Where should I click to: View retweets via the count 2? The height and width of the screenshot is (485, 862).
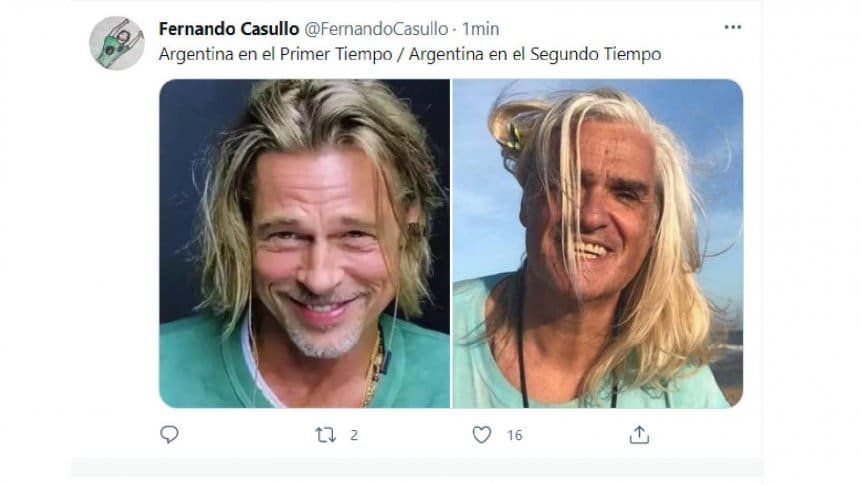pos(354,435)
